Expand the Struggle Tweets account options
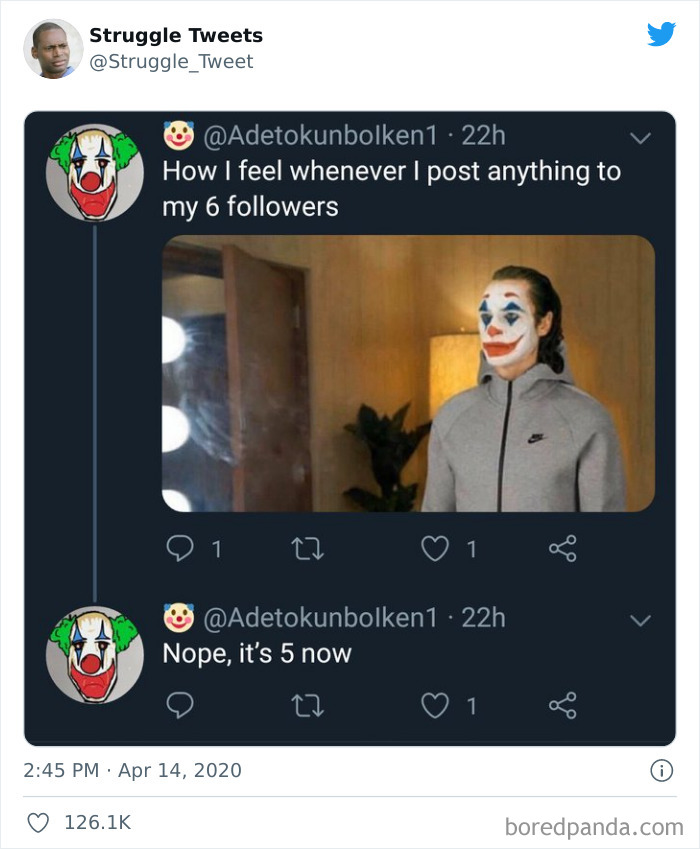The width and height of the screenshot is (700, 849). (x=175, y=34)
